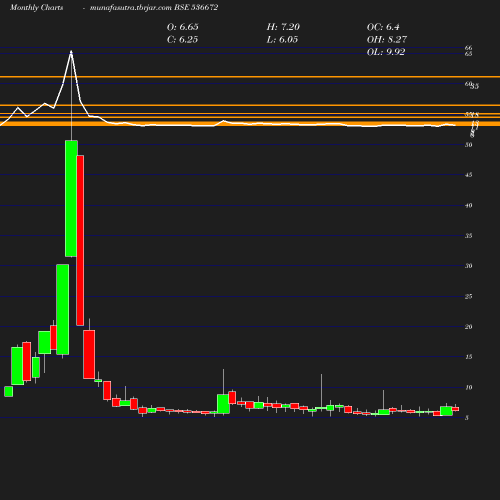The height and width of the screenshot is (500, 500).
Task: Click the peak of the white line
Action: [x=71, y=51]
